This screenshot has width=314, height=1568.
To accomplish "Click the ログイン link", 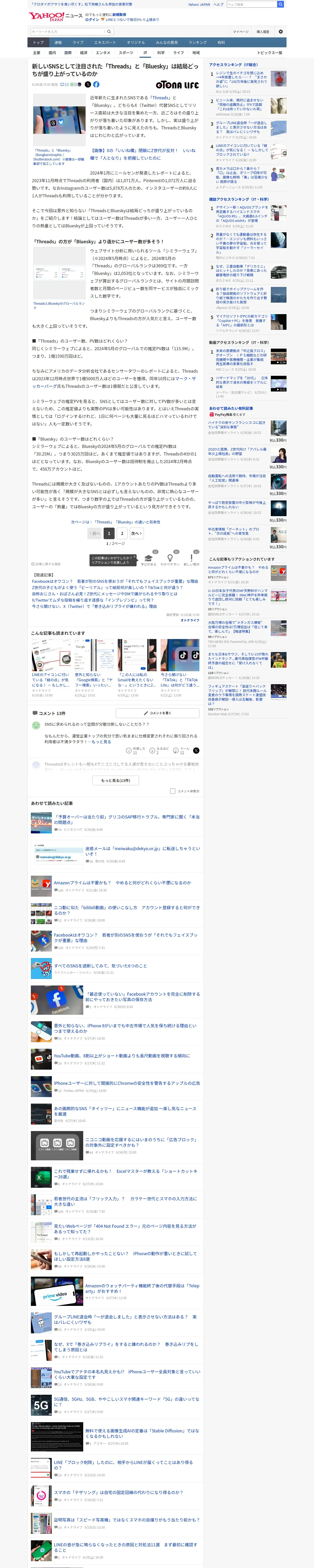I will (92, 20).
